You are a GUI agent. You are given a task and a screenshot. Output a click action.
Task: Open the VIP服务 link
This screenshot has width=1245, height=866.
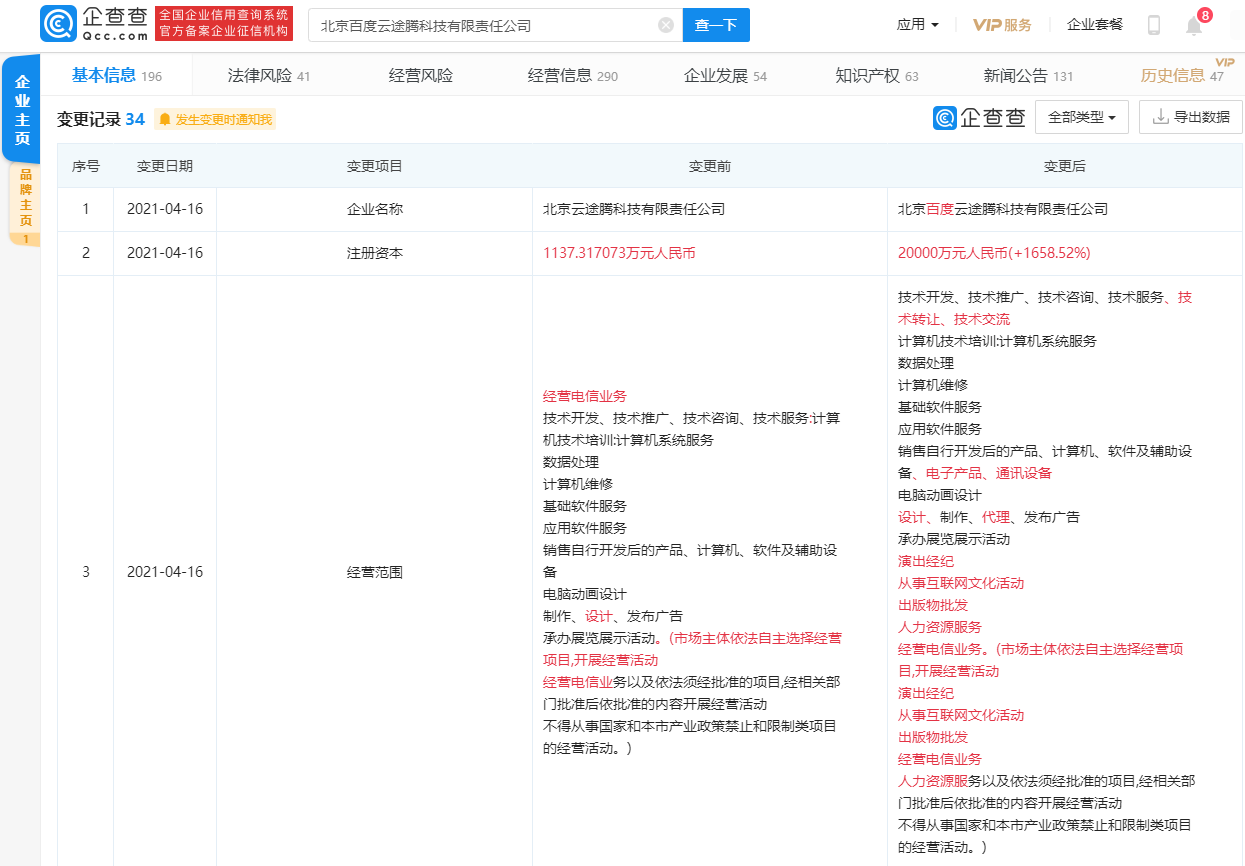1002,25
